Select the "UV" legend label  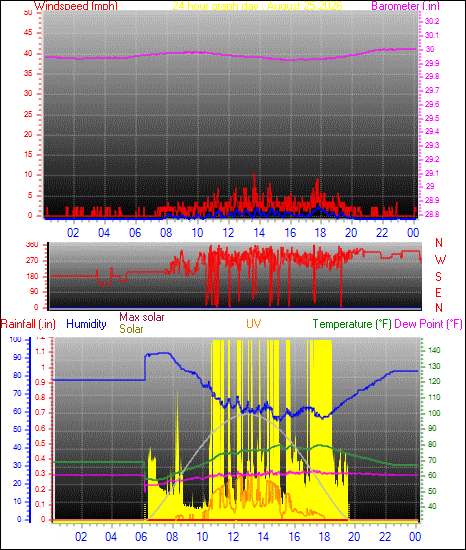pyautogui.click(x=253, y=323)
